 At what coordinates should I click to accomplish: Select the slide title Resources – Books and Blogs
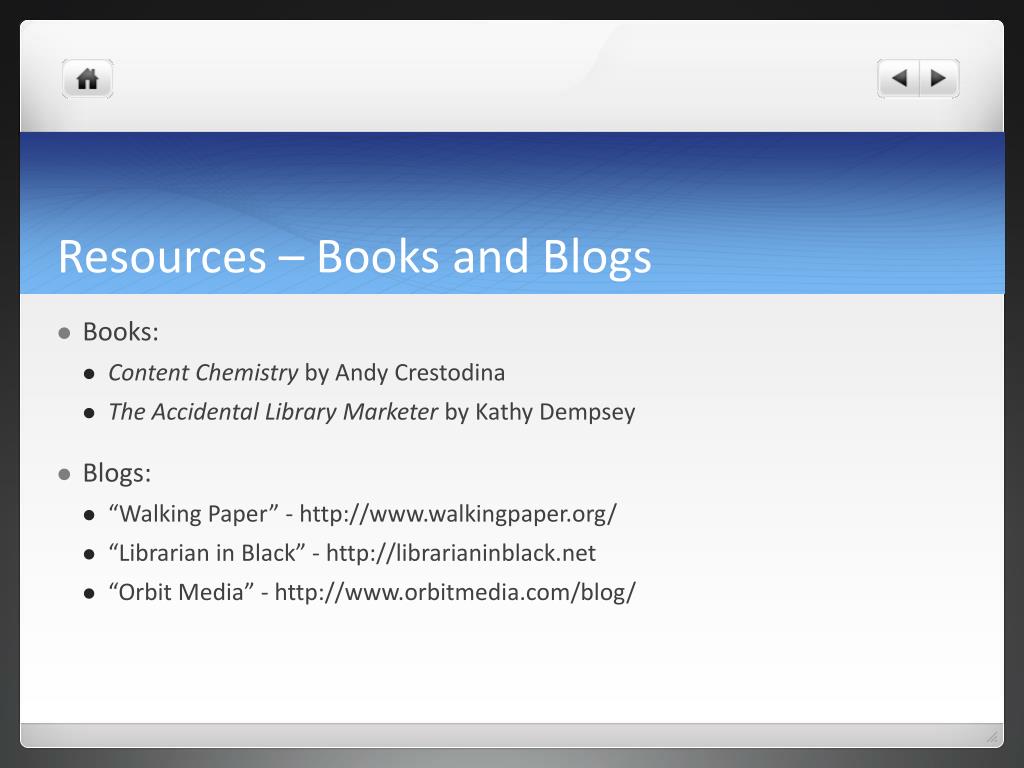click(x=355, y=257)
